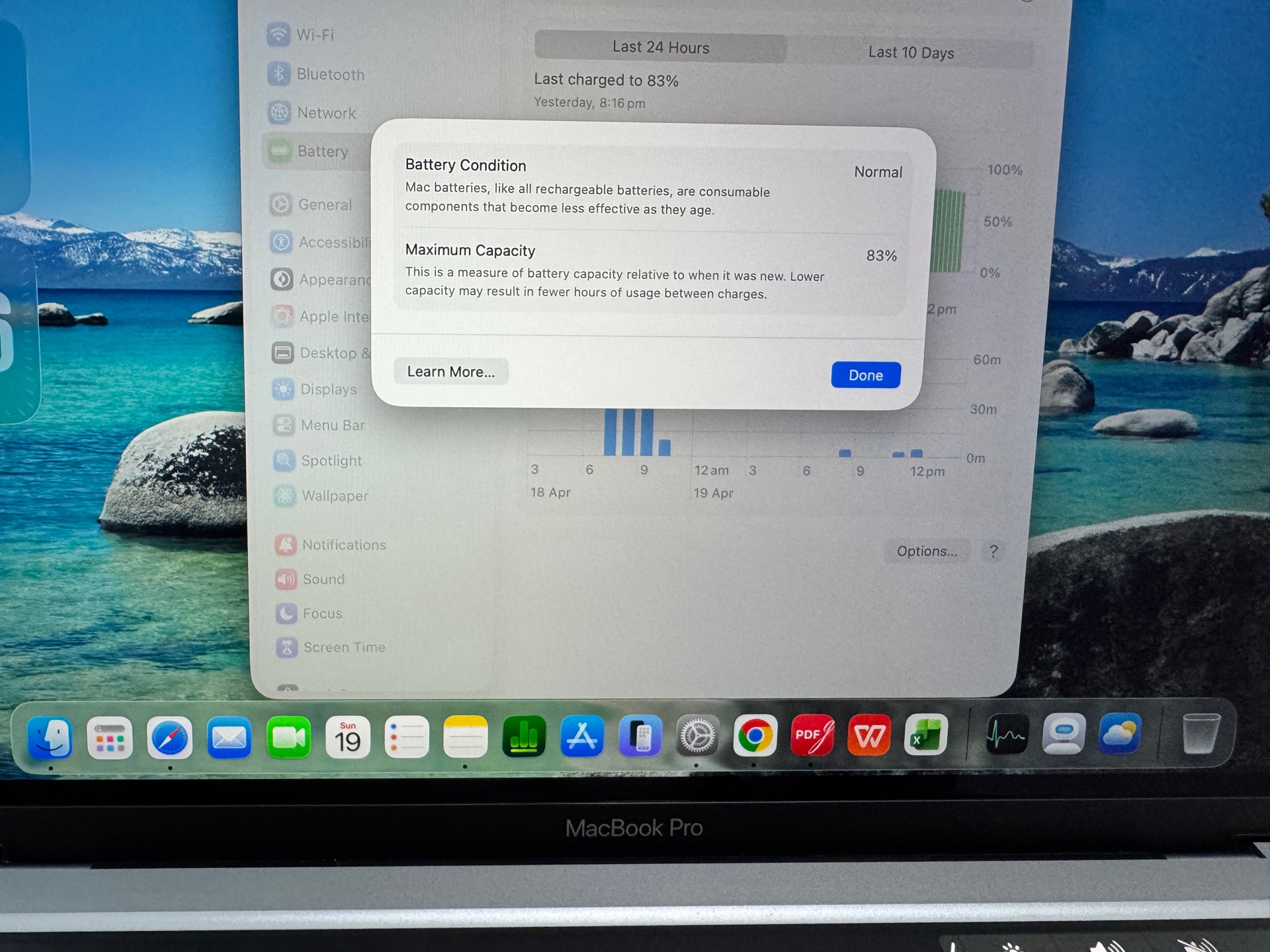Open Screen Time settings in sidebar

coord(331,647)
